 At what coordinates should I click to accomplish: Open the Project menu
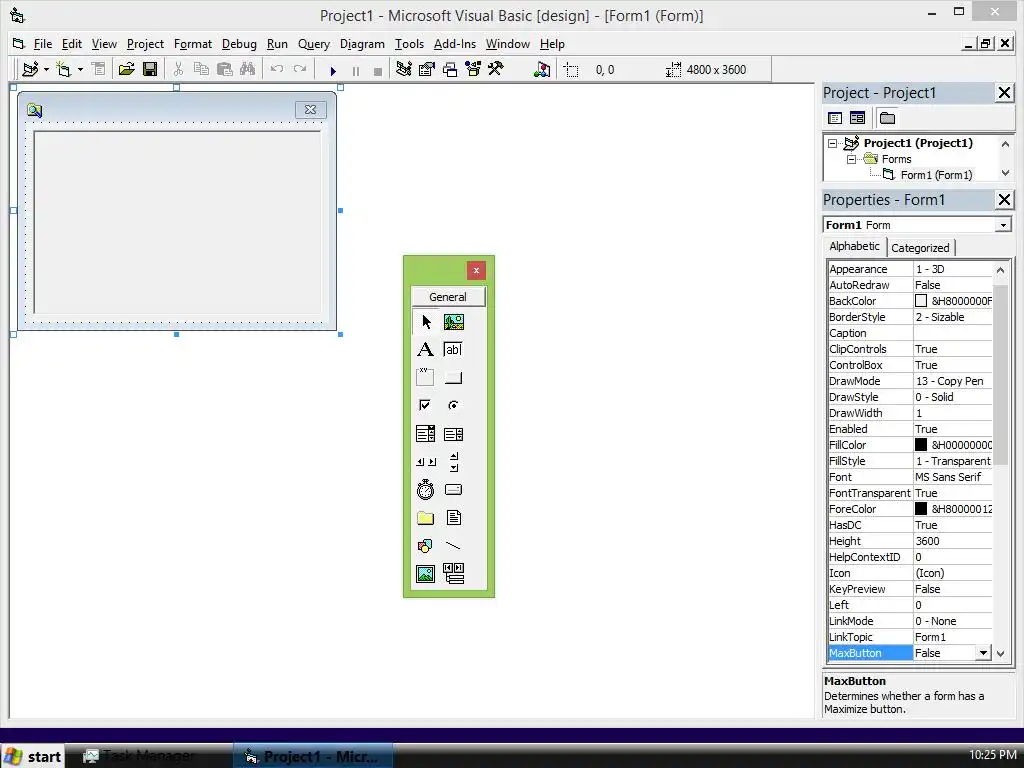(145, 44)
